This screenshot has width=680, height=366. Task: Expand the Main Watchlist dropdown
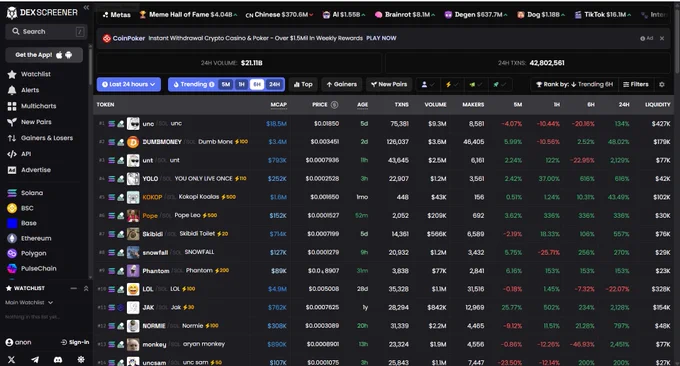pos(29,303)
